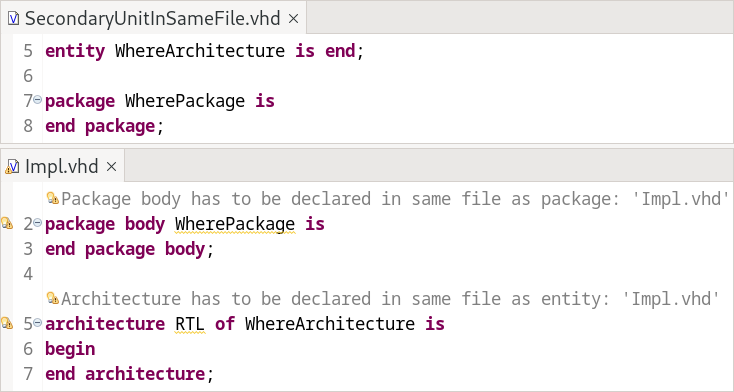Select the Impl.vhd tab

point(62,166)
